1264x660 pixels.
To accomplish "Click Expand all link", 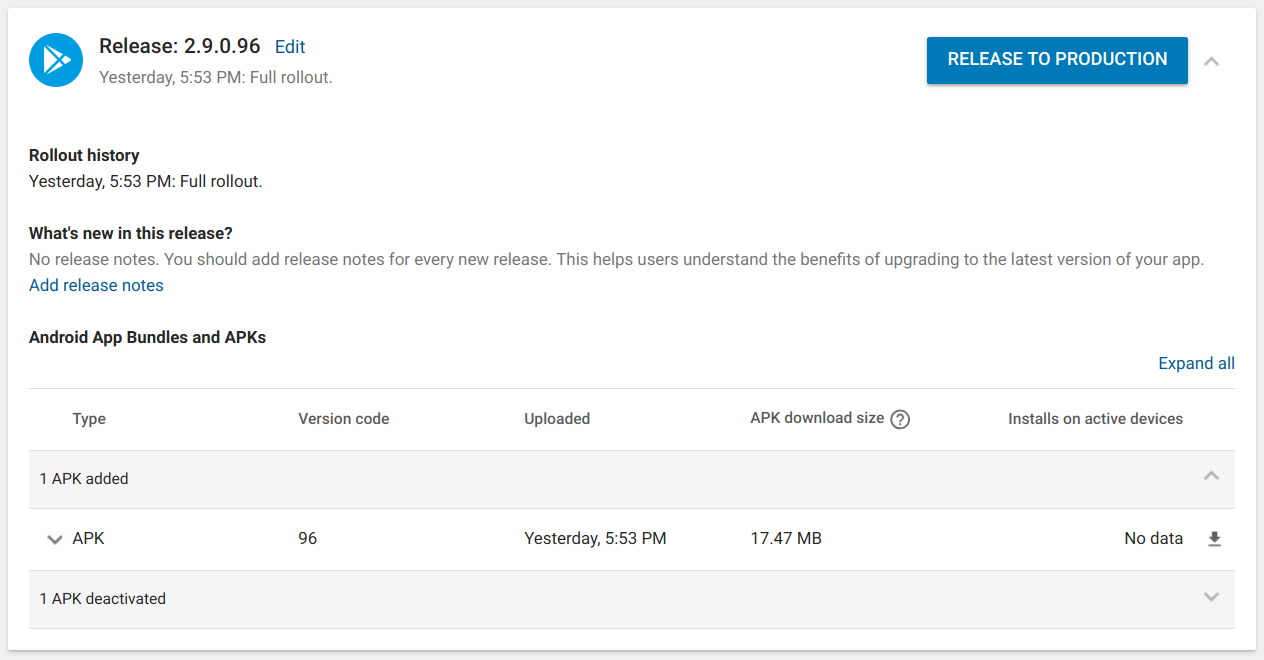I will click(x=1196, y=363).
